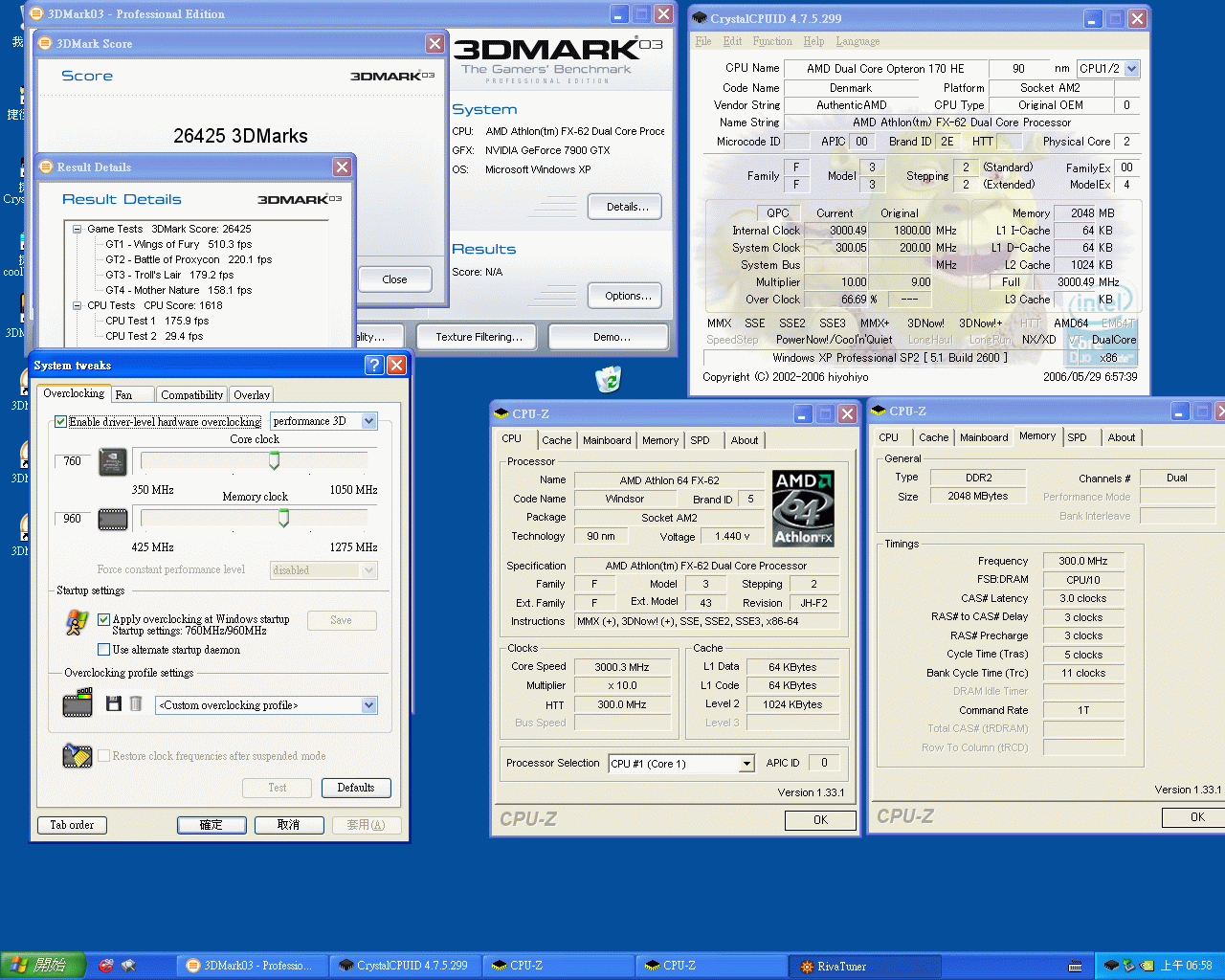Switch to the Fan tab
This screenshot has width=1225, height=980.
[x=124, y=394]
